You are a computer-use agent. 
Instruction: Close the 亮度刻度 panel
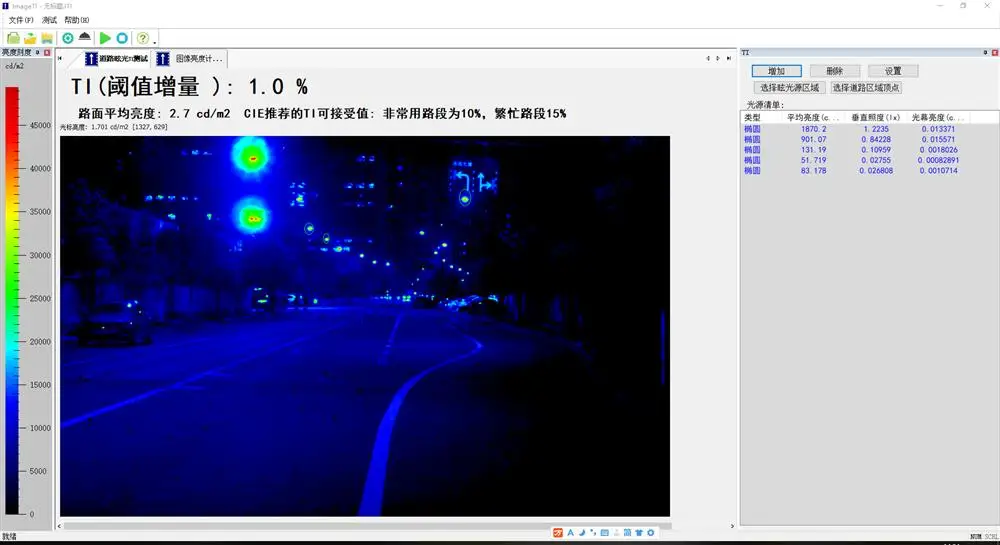[47, 52]
